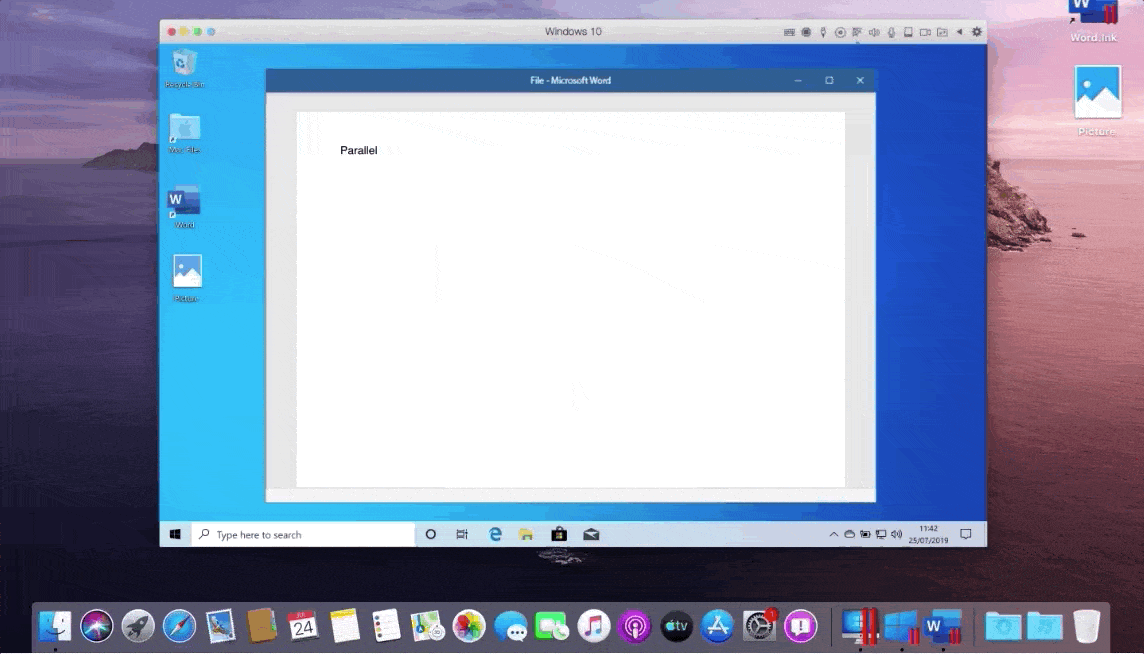Click the Windows volume tray icon
Viewport: 1144px width, 654px height.
(x=897, y=534)
